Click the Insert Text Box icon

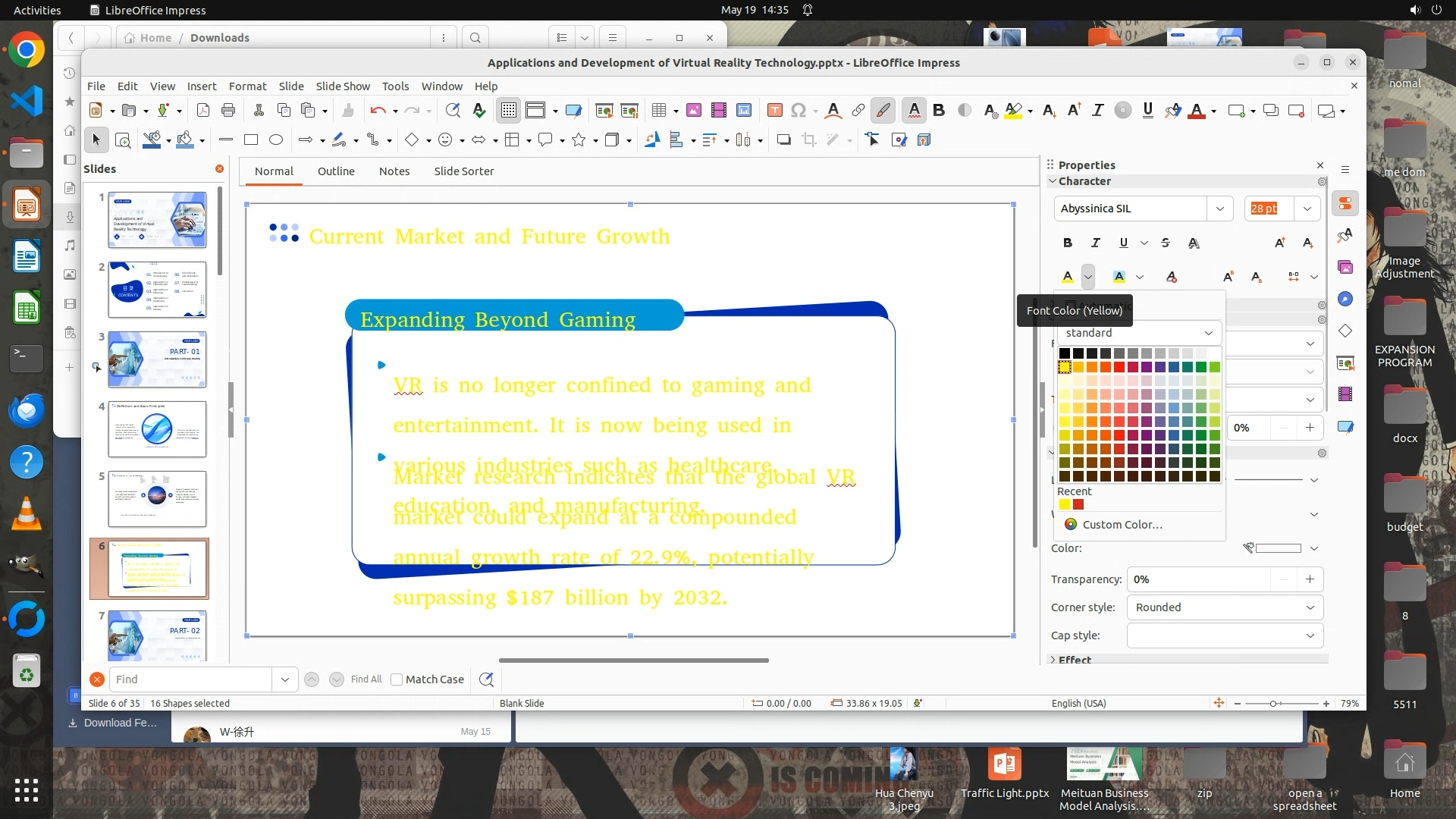[774, 111]
